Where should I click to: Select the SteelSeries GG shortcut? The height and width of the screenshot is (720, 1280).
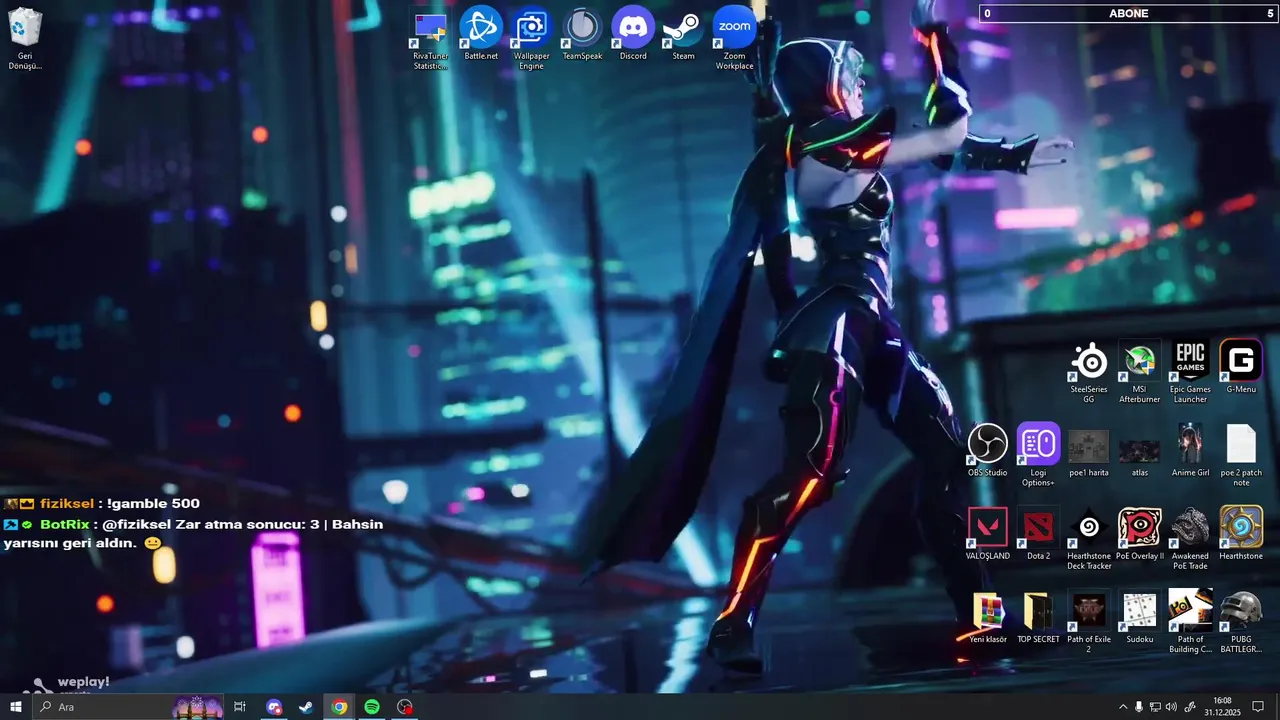tap(1089, 372)
